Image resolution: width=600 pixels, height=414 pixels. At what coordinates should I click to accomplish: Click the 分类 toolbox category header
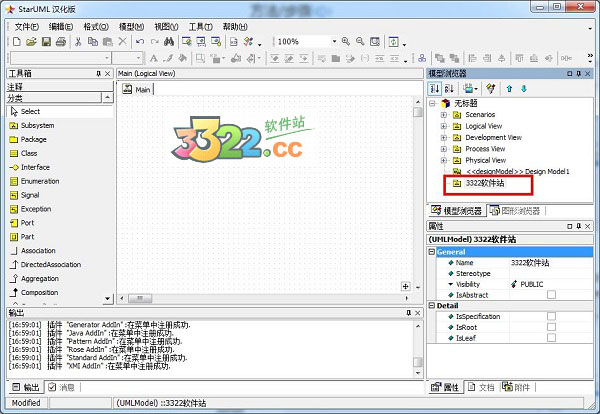[x=54, y=98]
